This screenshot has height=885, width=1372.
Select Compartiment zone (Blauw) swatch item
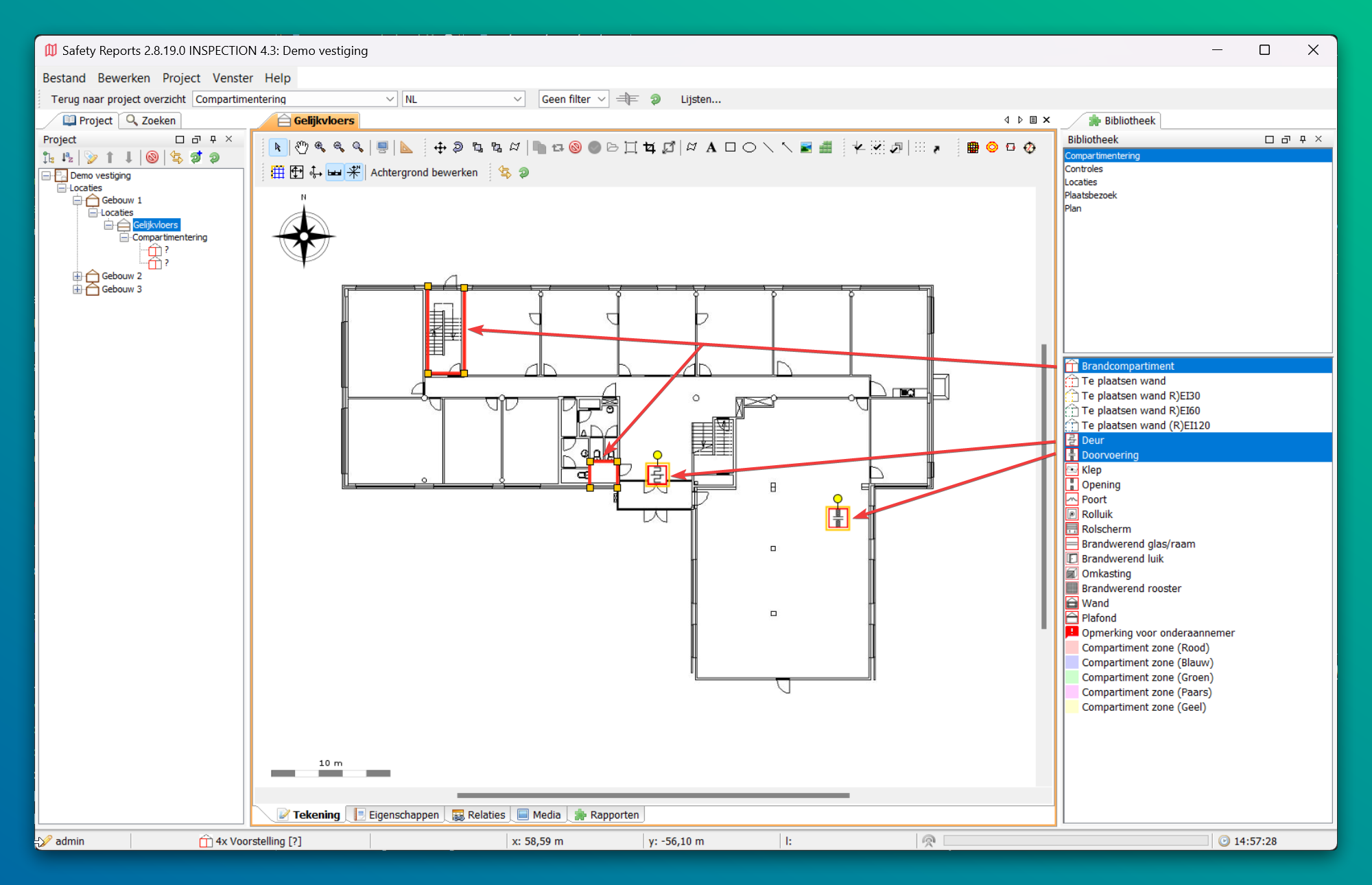point(1146,663)
